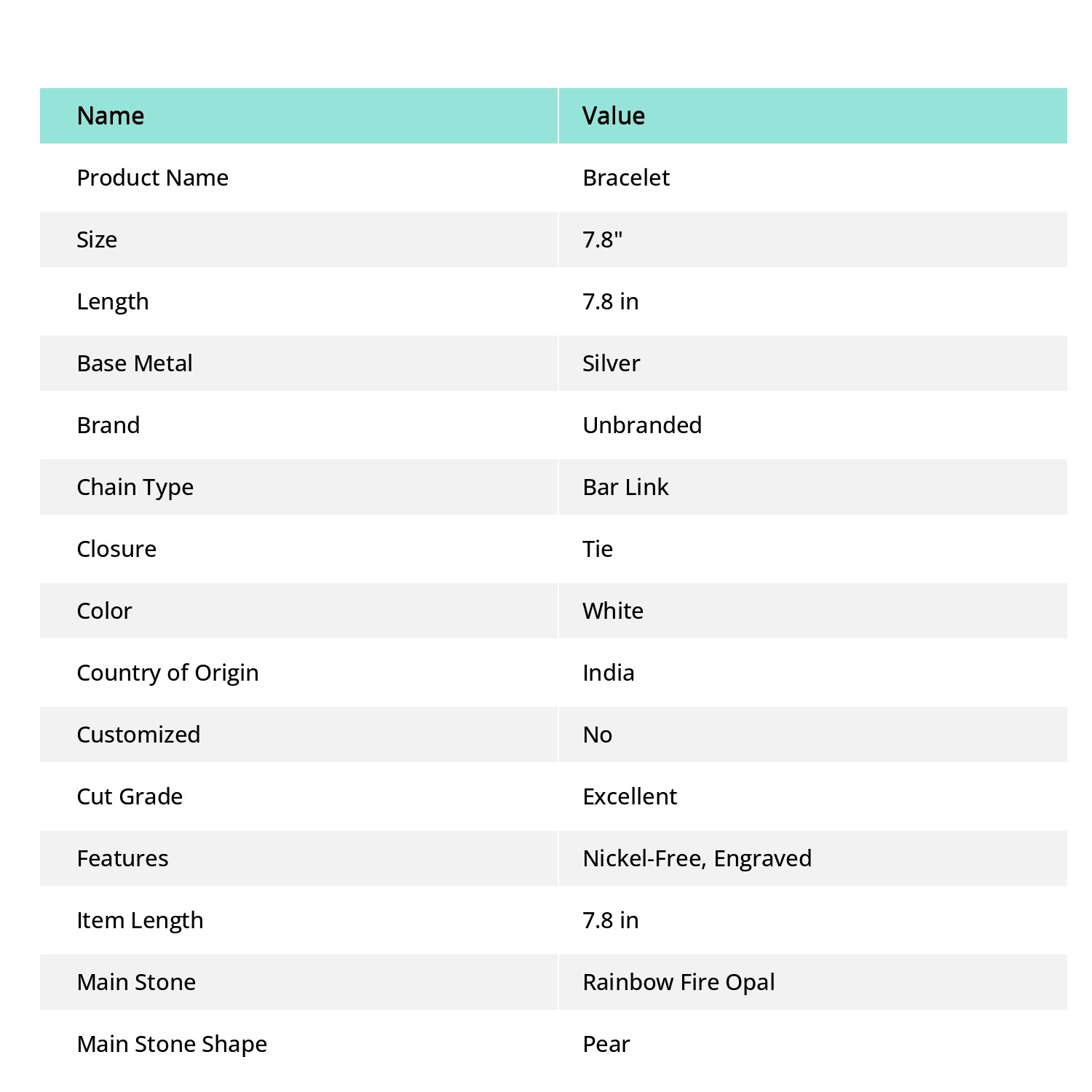Click the Excellent cut grade value
The image size is (1092, 1092).
(630, 796)
